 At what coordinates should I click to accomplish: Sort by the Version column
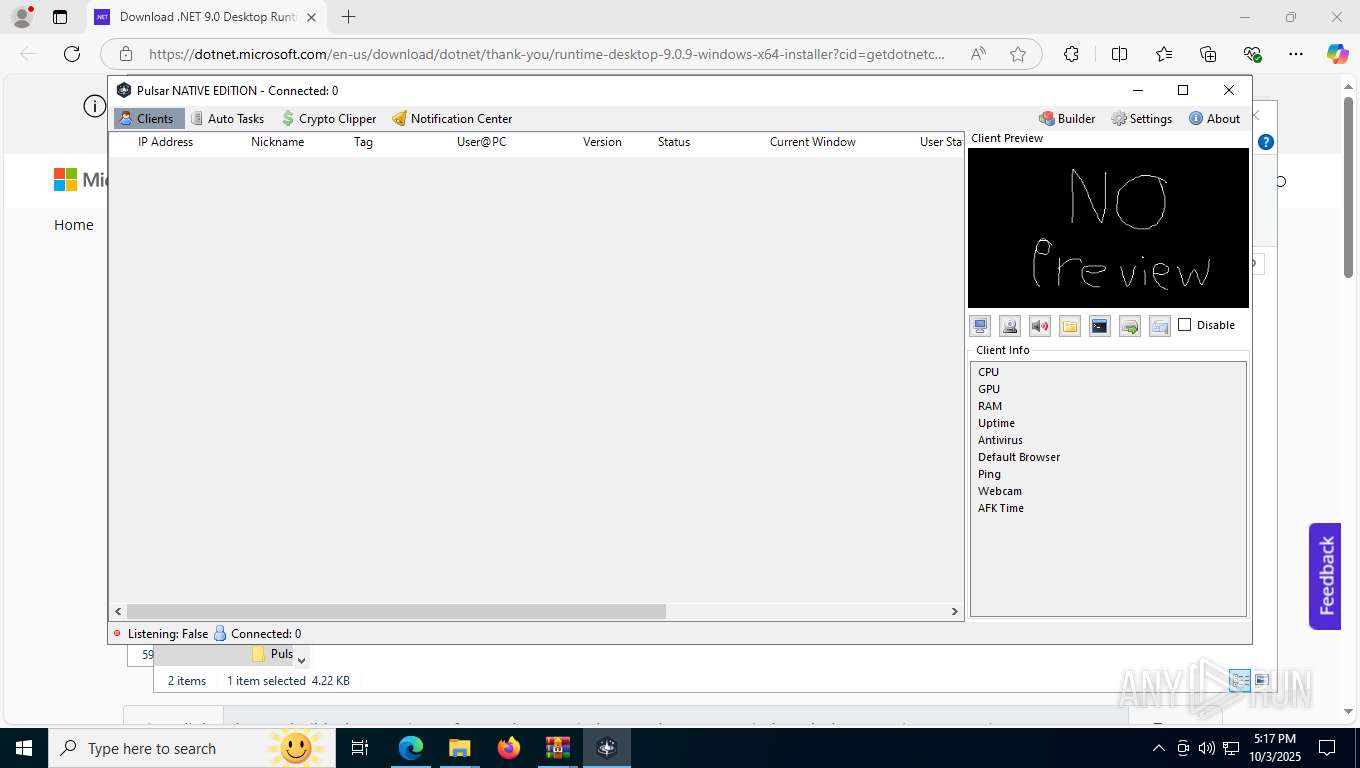tap(602, 142)
